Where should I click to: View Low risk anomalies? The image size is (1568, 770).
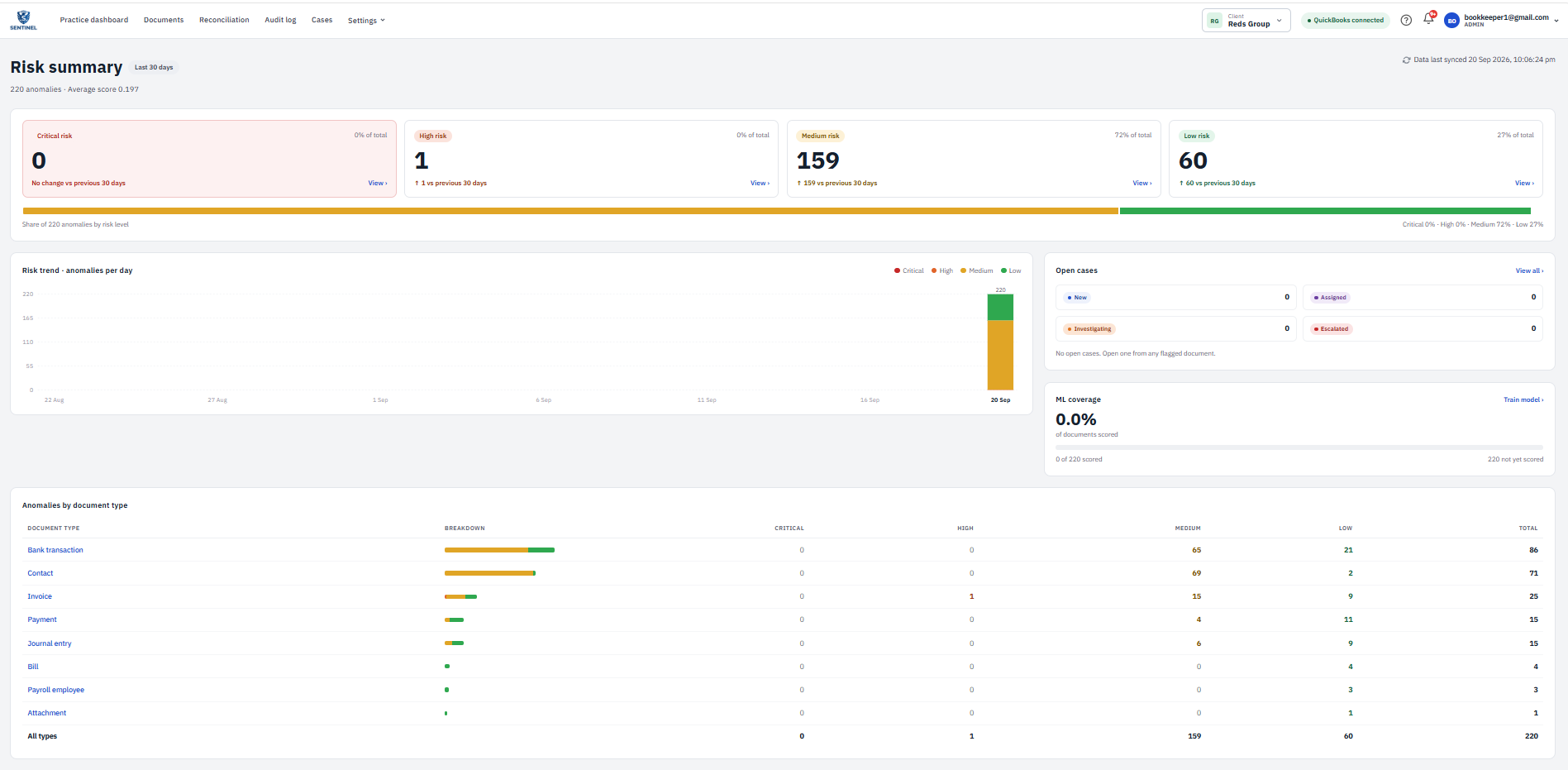[1524, 184]
